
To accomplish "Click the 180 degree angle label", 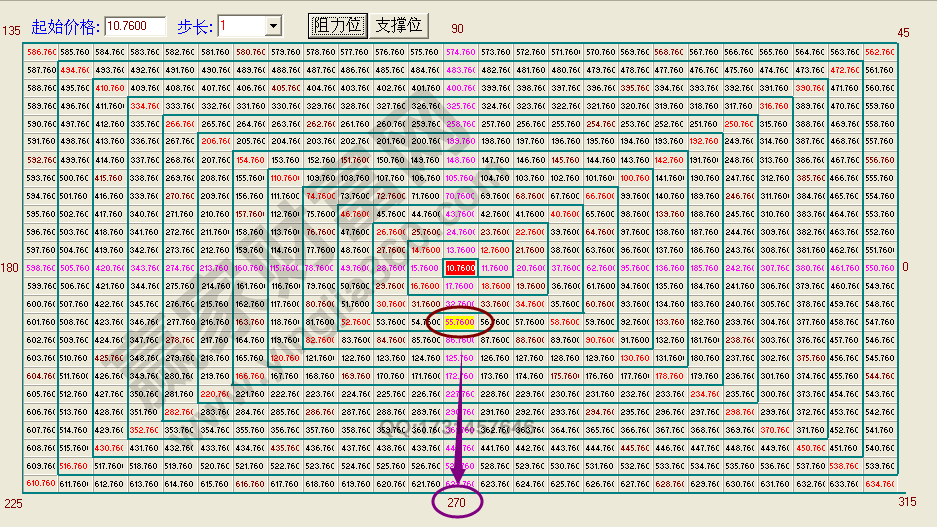I will 11,268.
